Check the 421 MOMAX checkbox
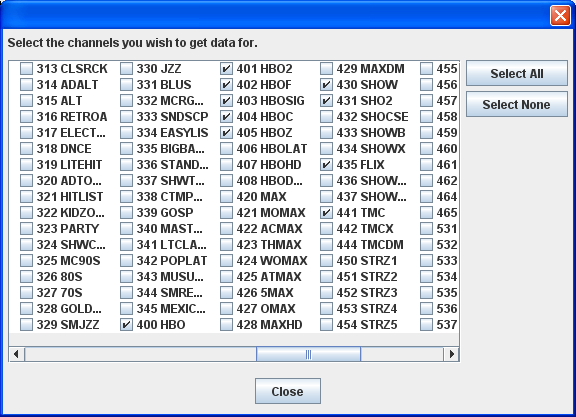Screen dimensions: 576x417 226,213
